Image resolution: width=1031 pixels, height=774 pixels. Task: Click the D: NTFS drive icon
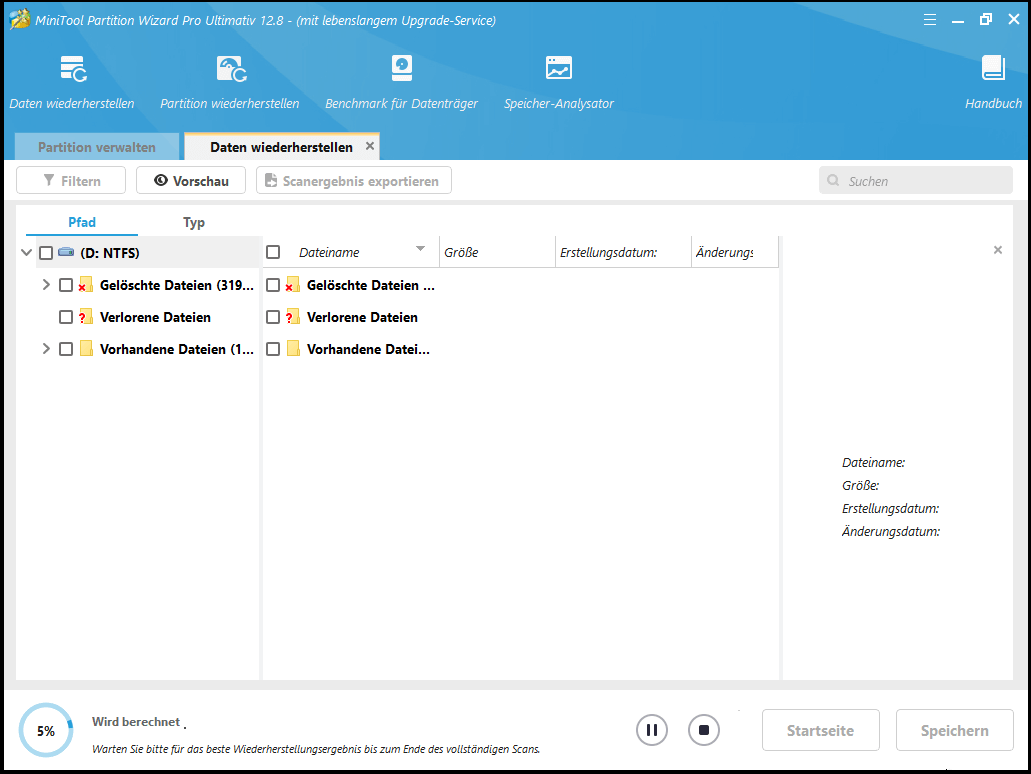(66, 252)
